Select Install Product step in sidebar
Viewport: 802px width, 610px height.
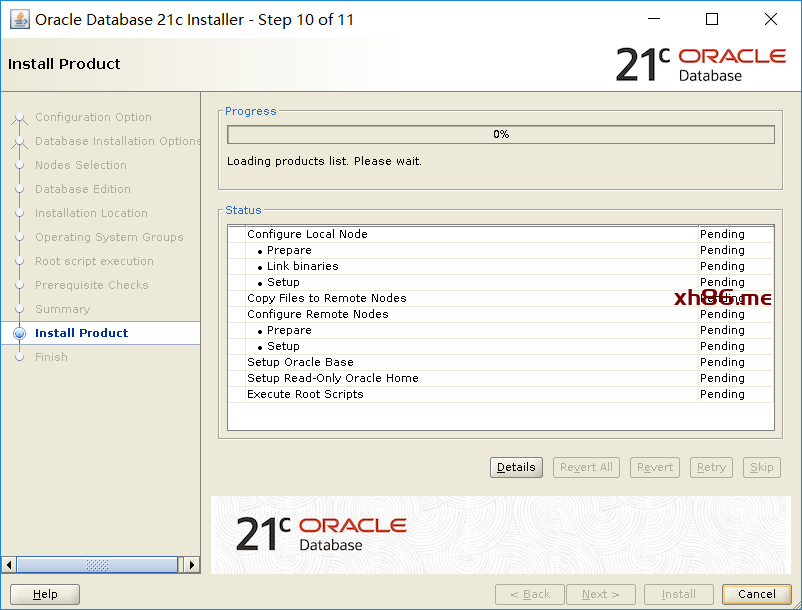pyautogui.click(x=81, y=333)
